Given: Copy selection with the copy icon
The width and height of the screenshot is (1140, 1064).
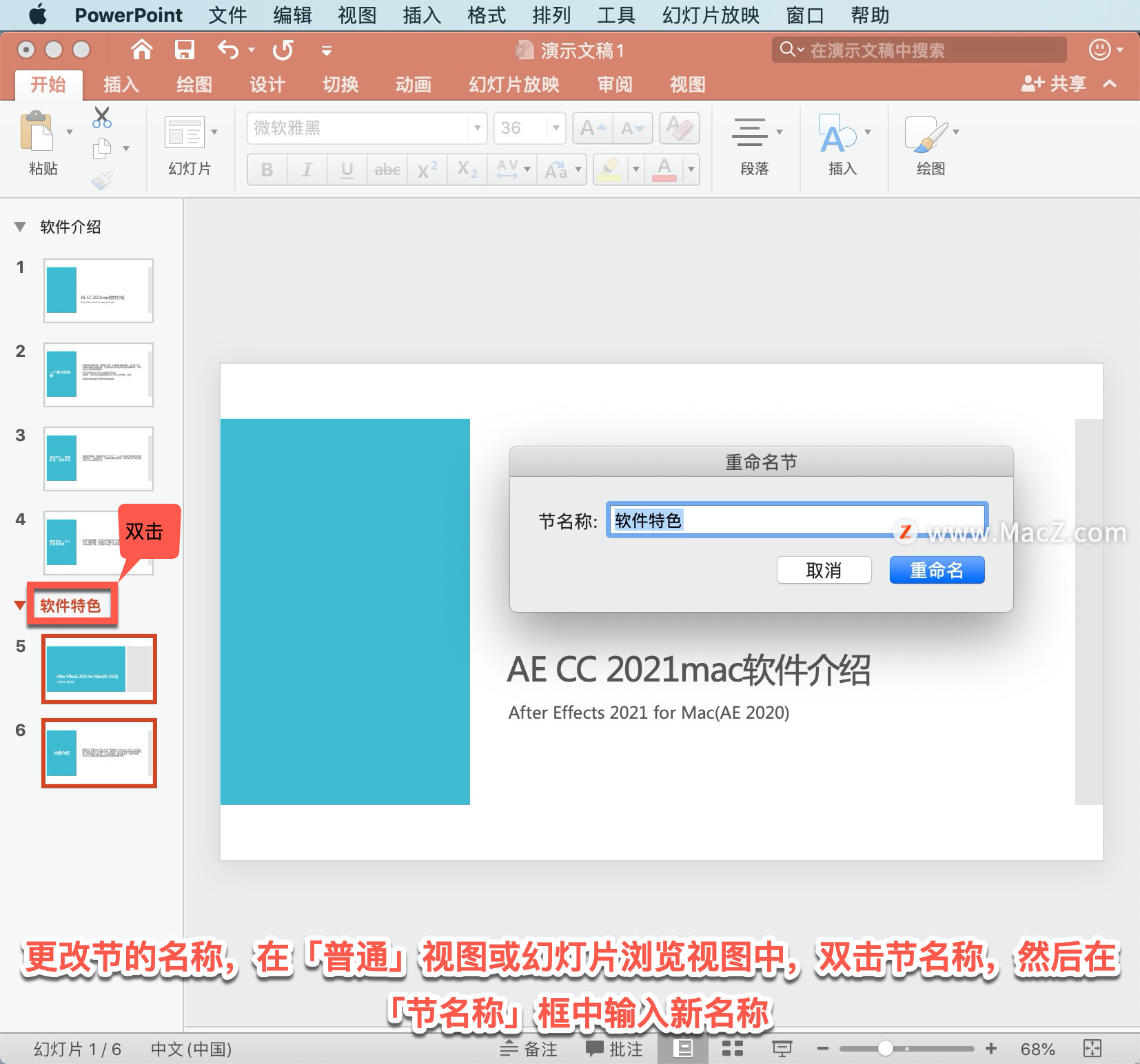Looking at the screenshot, I should click(x=102, y=148).
